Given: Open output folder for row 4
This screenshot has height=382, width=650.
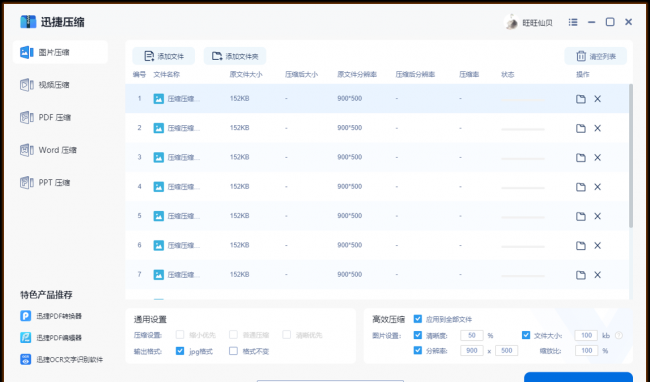Looking at the screenshot, I should (581, 187).
